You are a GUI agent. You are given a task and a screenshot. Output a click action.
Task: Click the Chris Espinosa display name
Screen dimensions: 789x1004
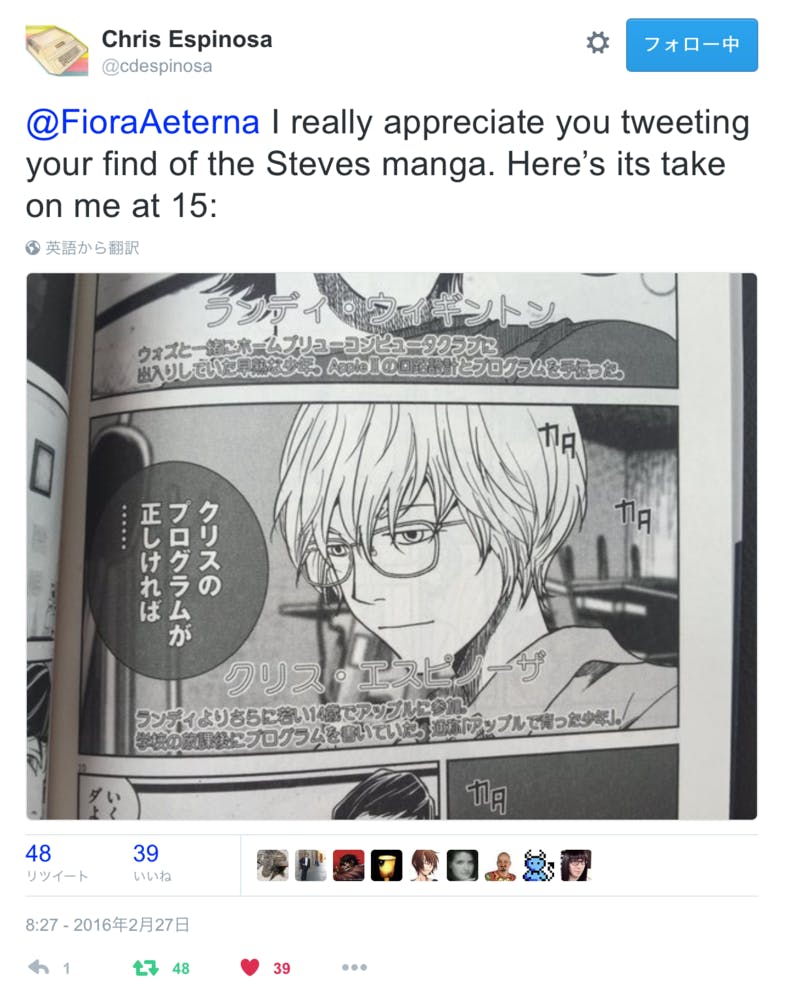[187, 39]
